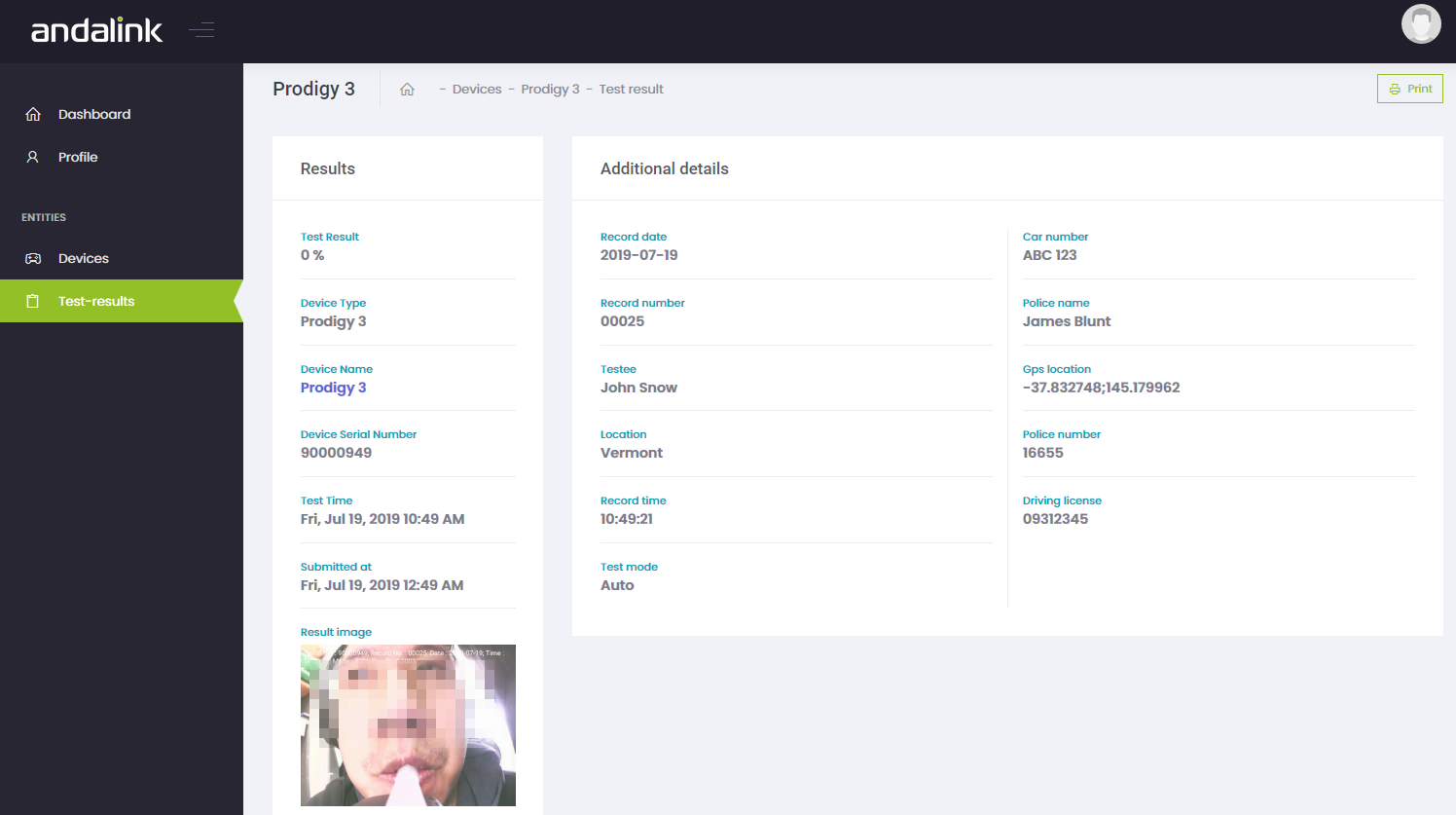Select police name James Blunt
Screen dimensions: 1456x815
tap(1067, 321)
